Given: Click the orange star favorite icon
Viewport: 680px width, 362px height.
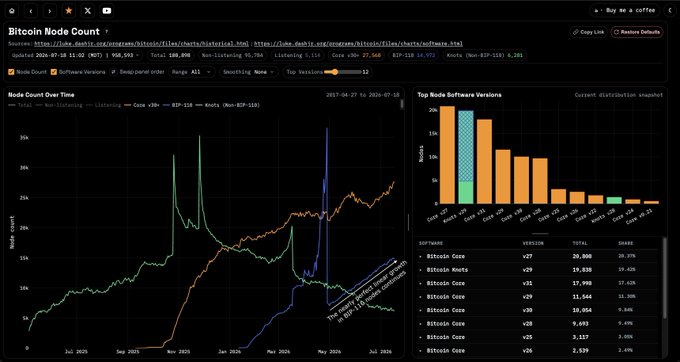Looking at the screenshot, I should pyautogui.click(x=69, y=11).
